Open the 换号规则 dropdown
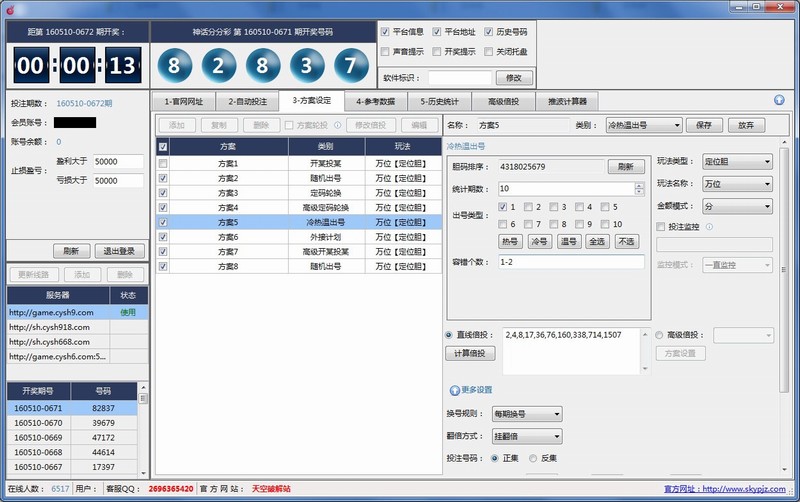800x502 pixels. click(x=526, y=414)
